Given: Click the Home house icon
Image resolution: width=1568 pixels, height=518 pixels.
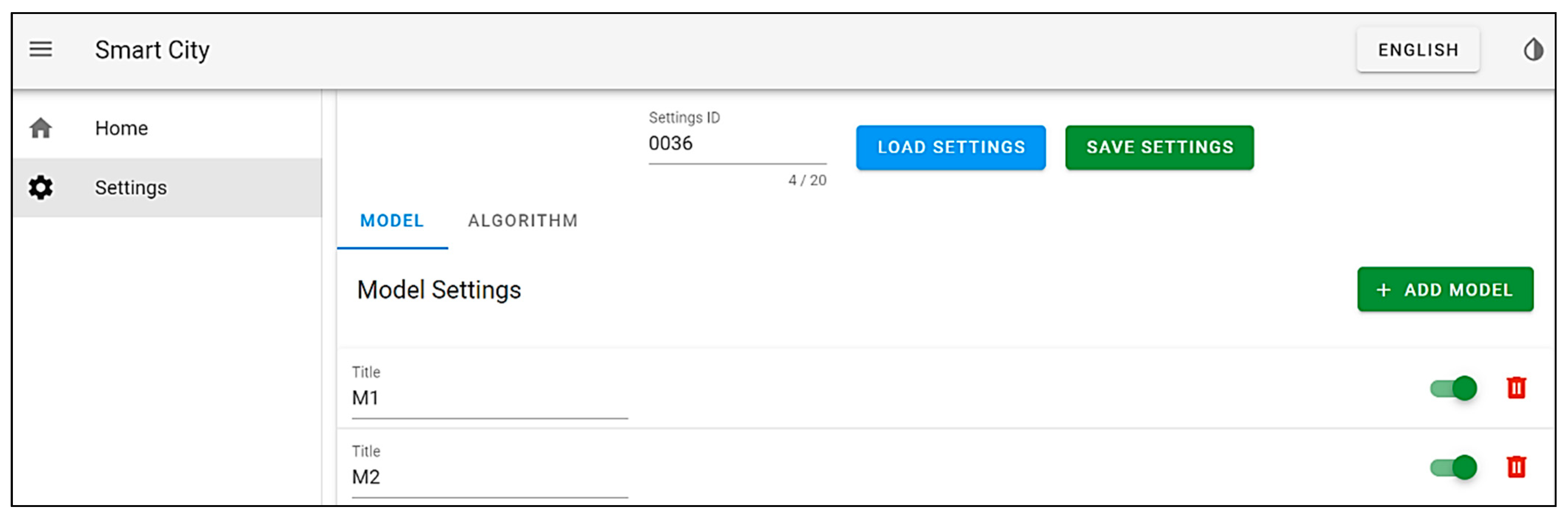Looking at the screenshot, I should (41, 128).
